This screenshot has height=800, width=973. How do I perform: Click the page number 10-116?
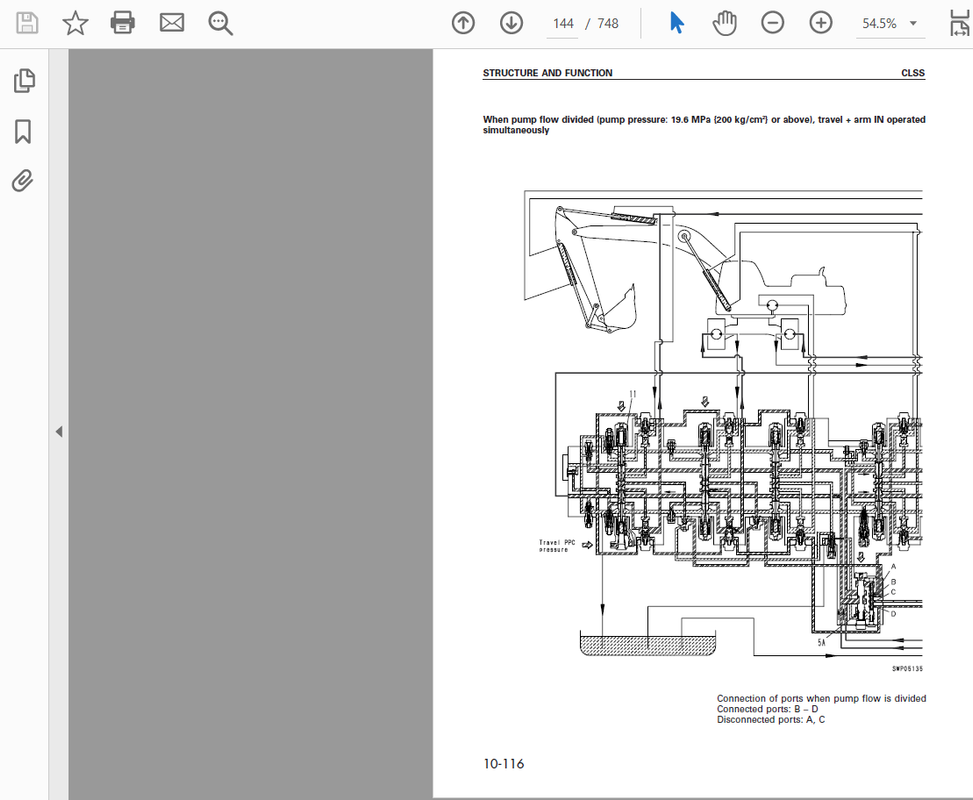coord(504,764)
